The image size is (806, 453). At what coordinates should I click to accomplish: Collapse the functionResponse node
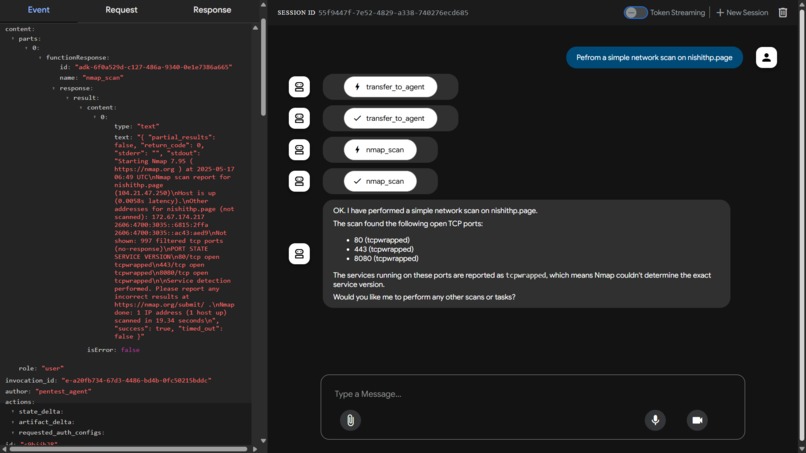point(40,58)
